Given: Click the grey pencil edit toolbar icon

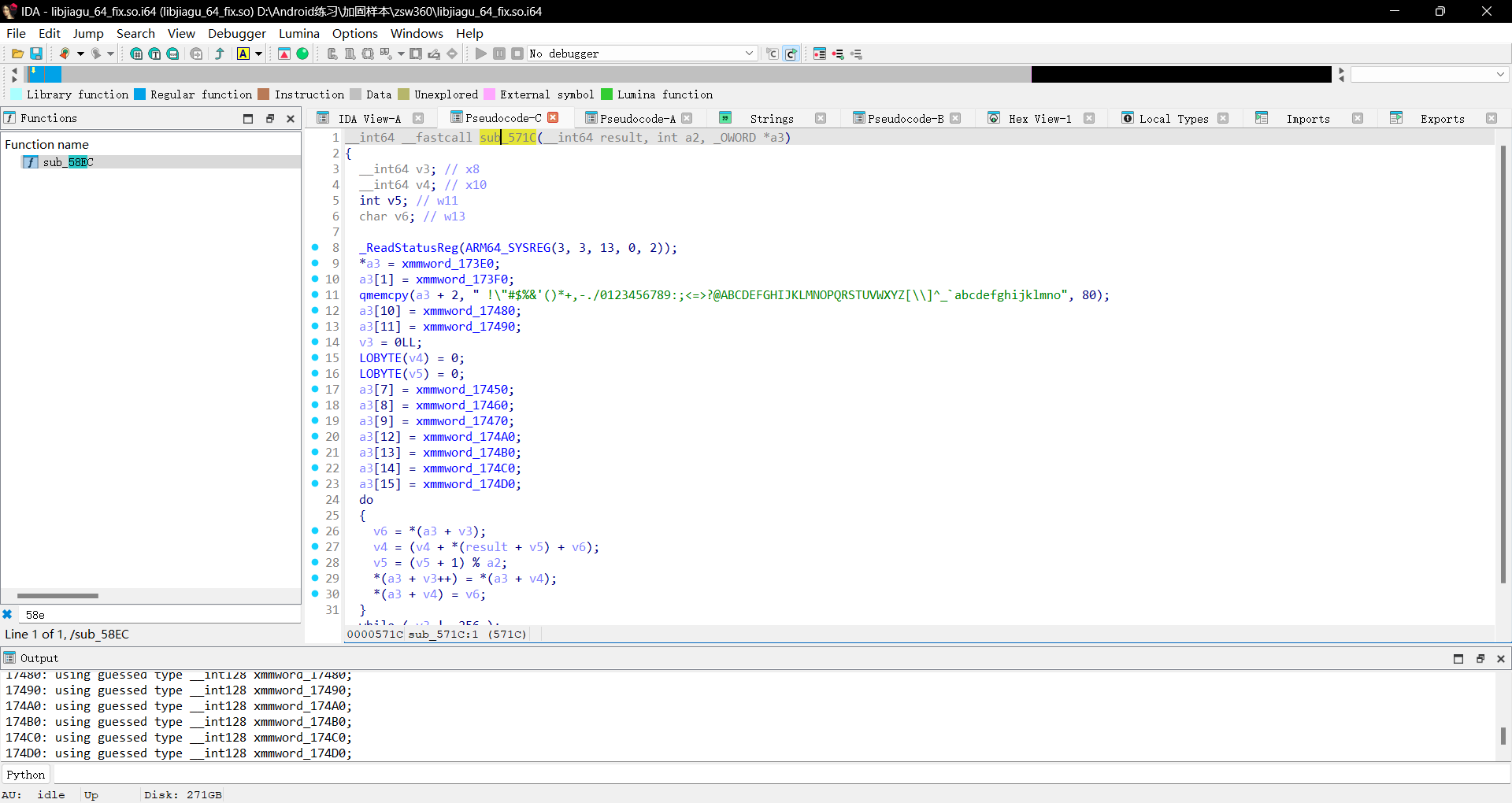Looking at the screenshot, I should tap(434, 54).
